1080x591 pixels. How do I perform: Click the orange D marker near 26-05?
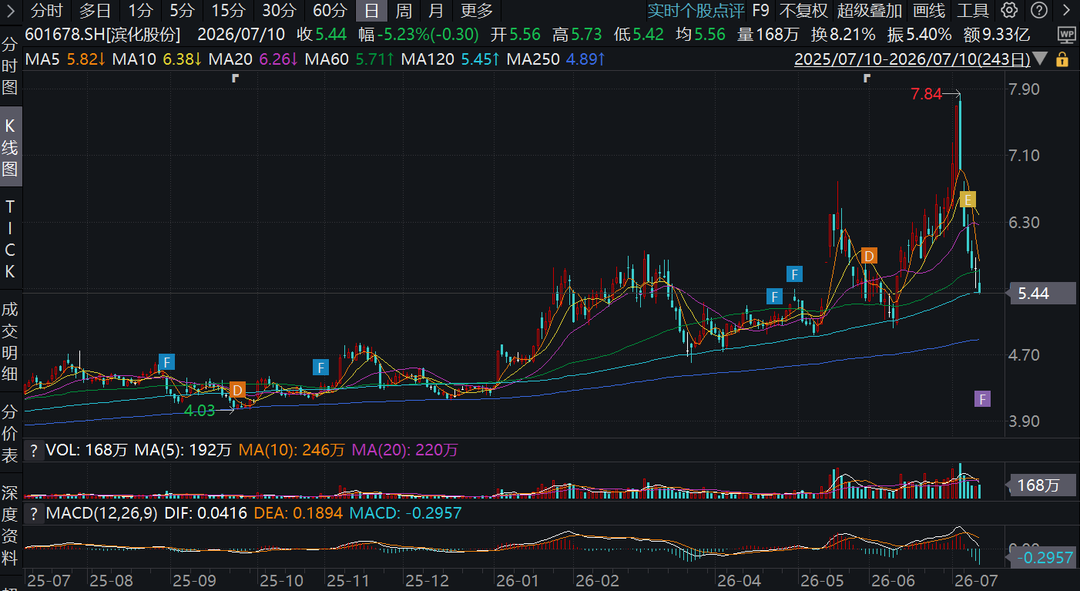point(869,256)
